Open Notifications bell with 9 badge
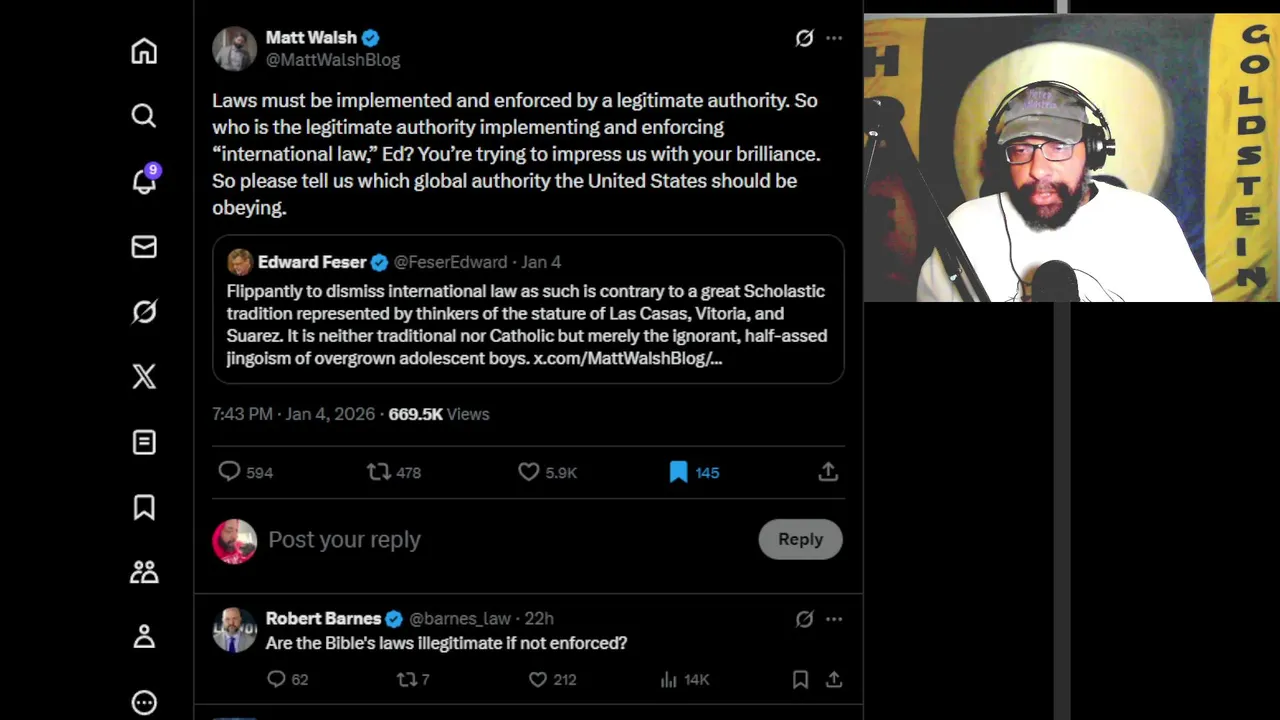1280x720 pixels. click(x=144, y=181)
